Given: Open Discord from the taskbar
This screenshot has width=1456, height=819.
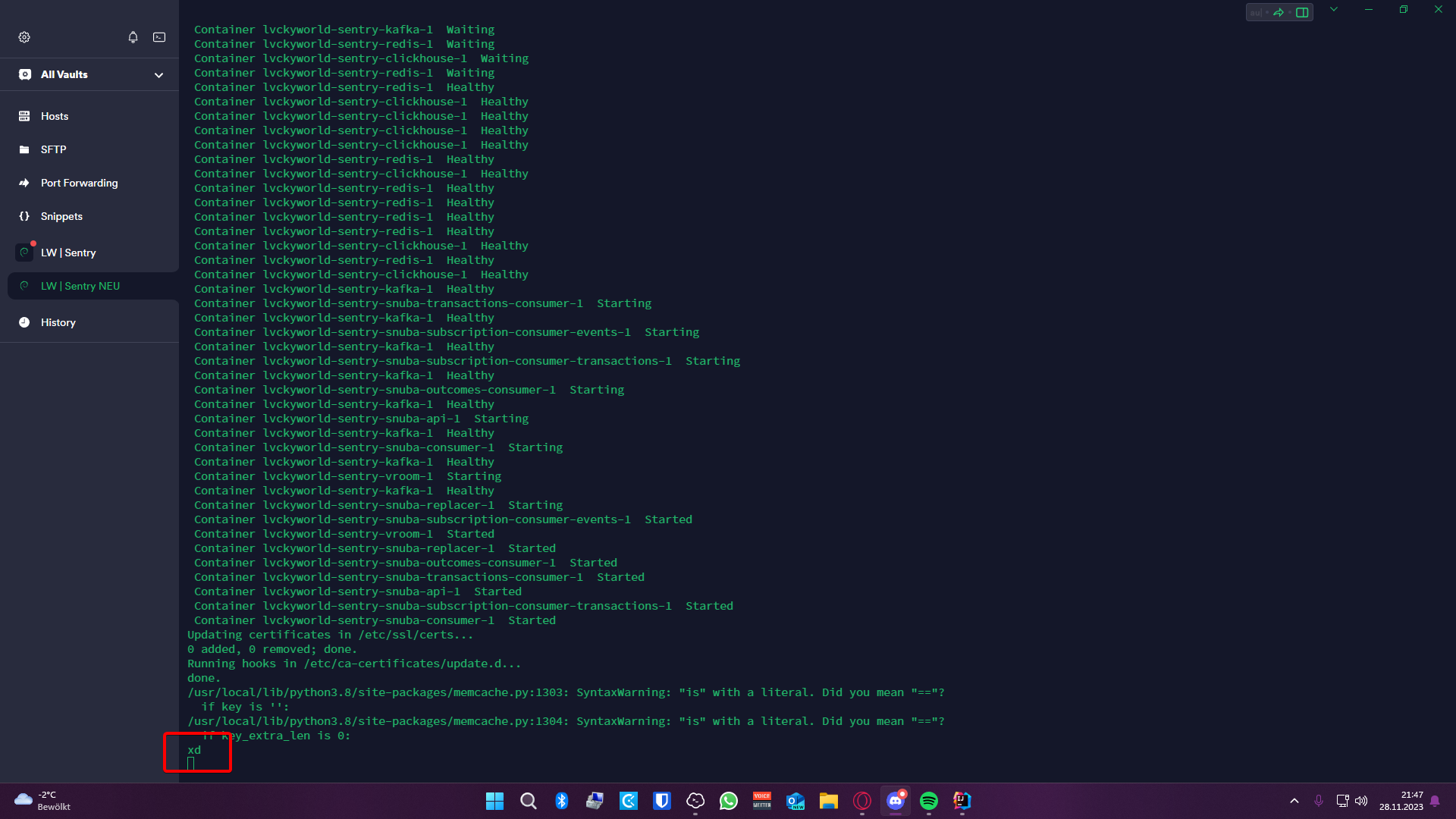Looking at the screenshot, I should tap(895, 801).
